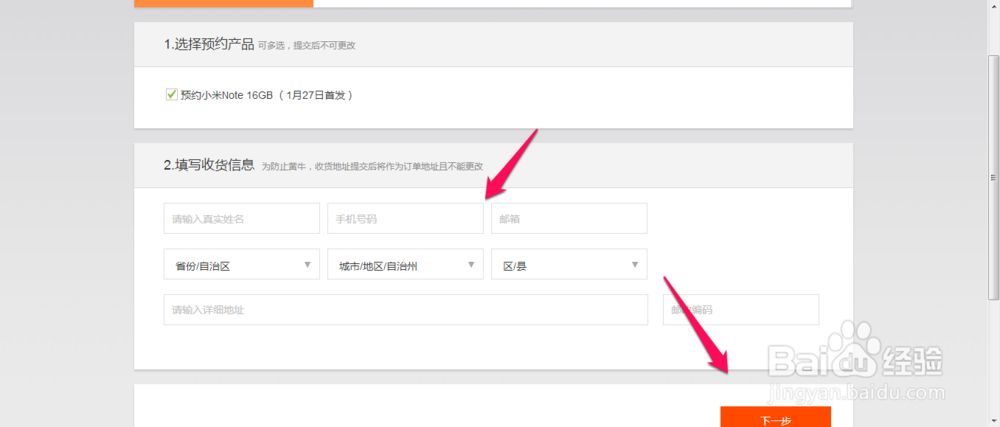Click the 1.选择预约产品 section heading
Image resolution: width=1000 pixels, height=427 pixels.
tap(209, 45)
